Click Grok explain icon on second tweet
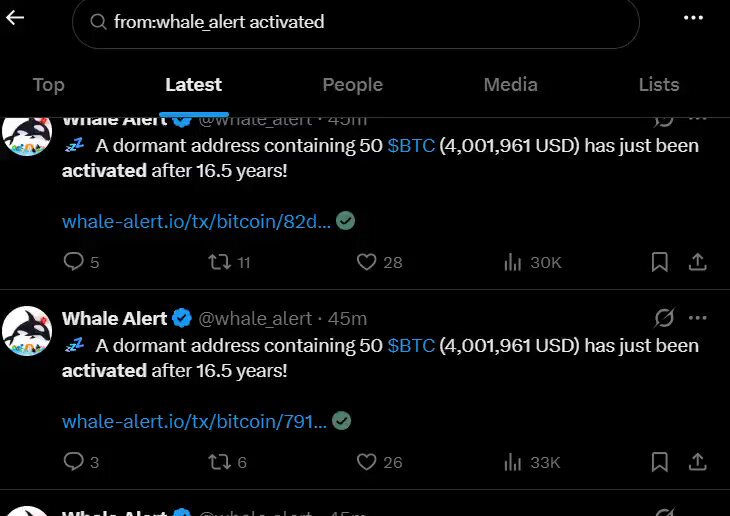This screenshot has height=516, width=730. pyautogui.click(x=664, y=318)
